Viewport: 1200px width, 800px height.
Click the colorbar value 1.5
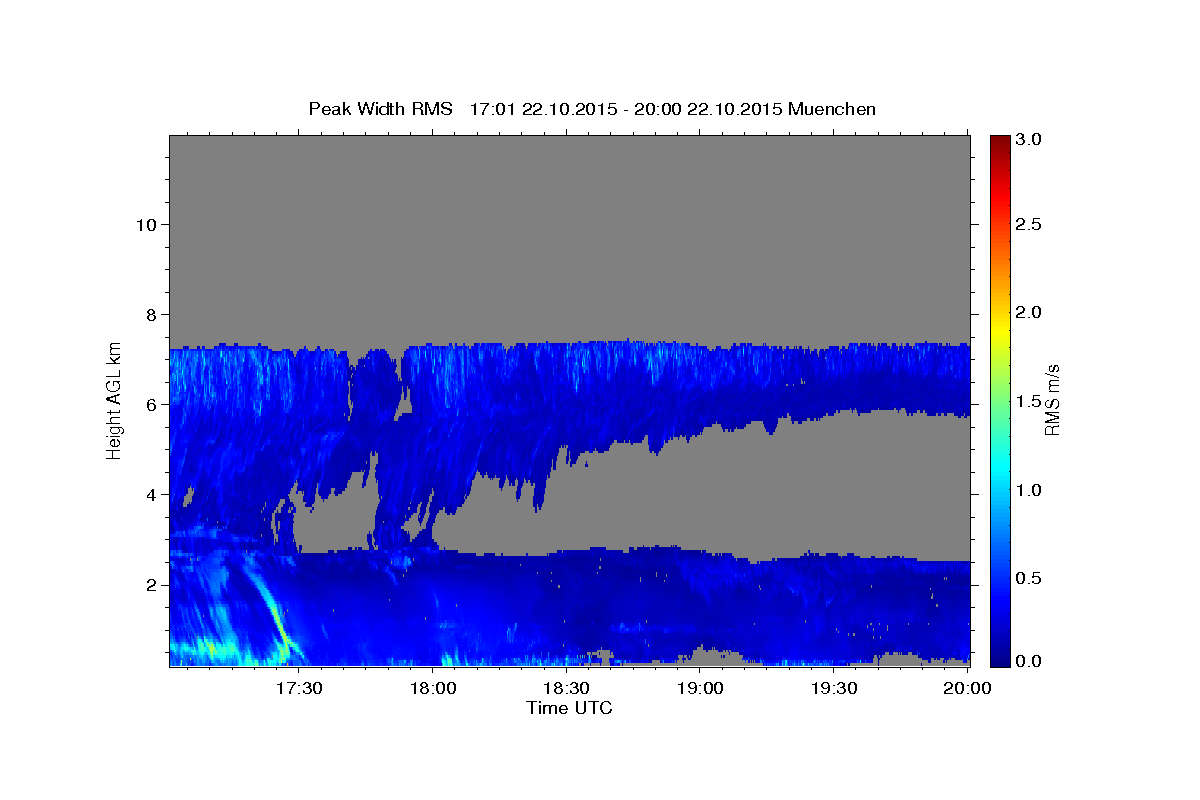[1030, 401]
